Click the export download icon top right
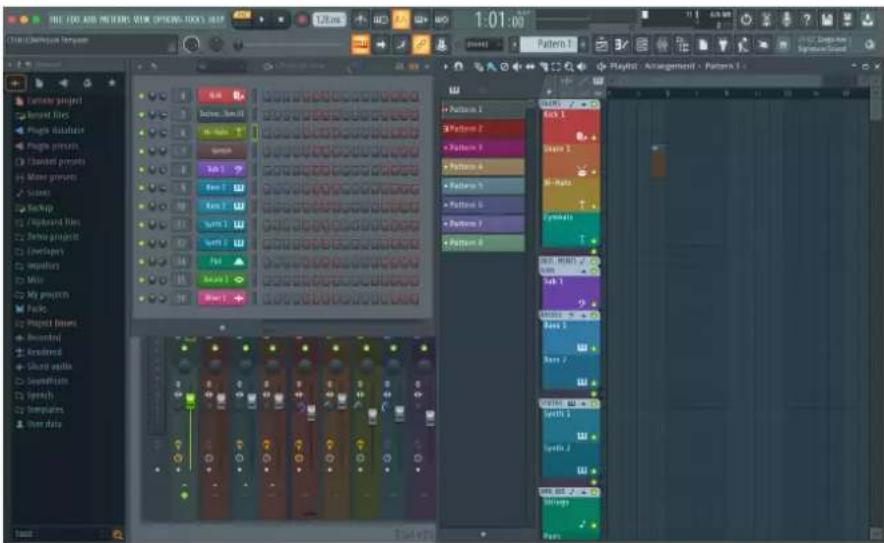 coord(867,20)
